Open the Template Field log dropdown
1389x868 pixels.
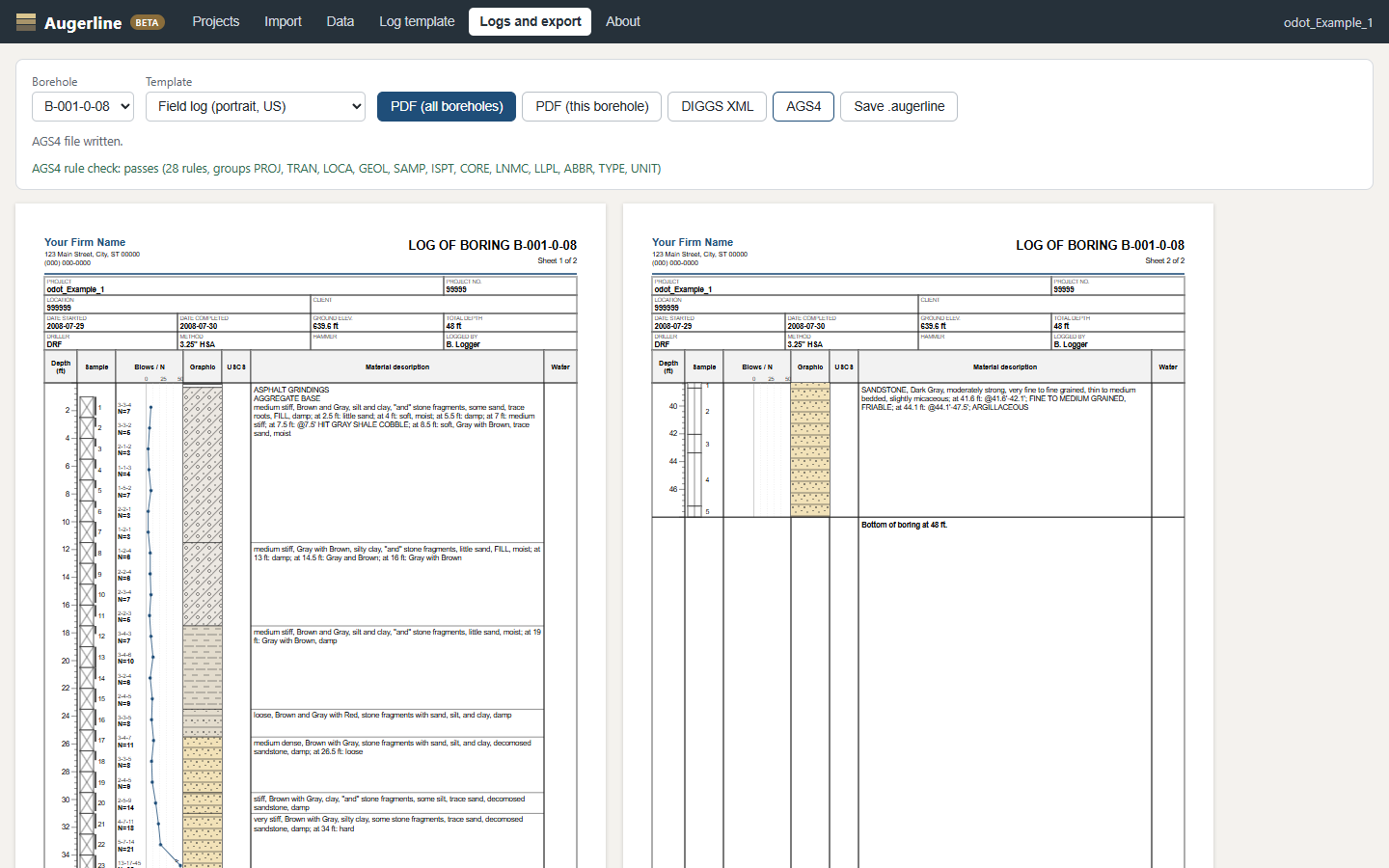(x=256, y=106)
